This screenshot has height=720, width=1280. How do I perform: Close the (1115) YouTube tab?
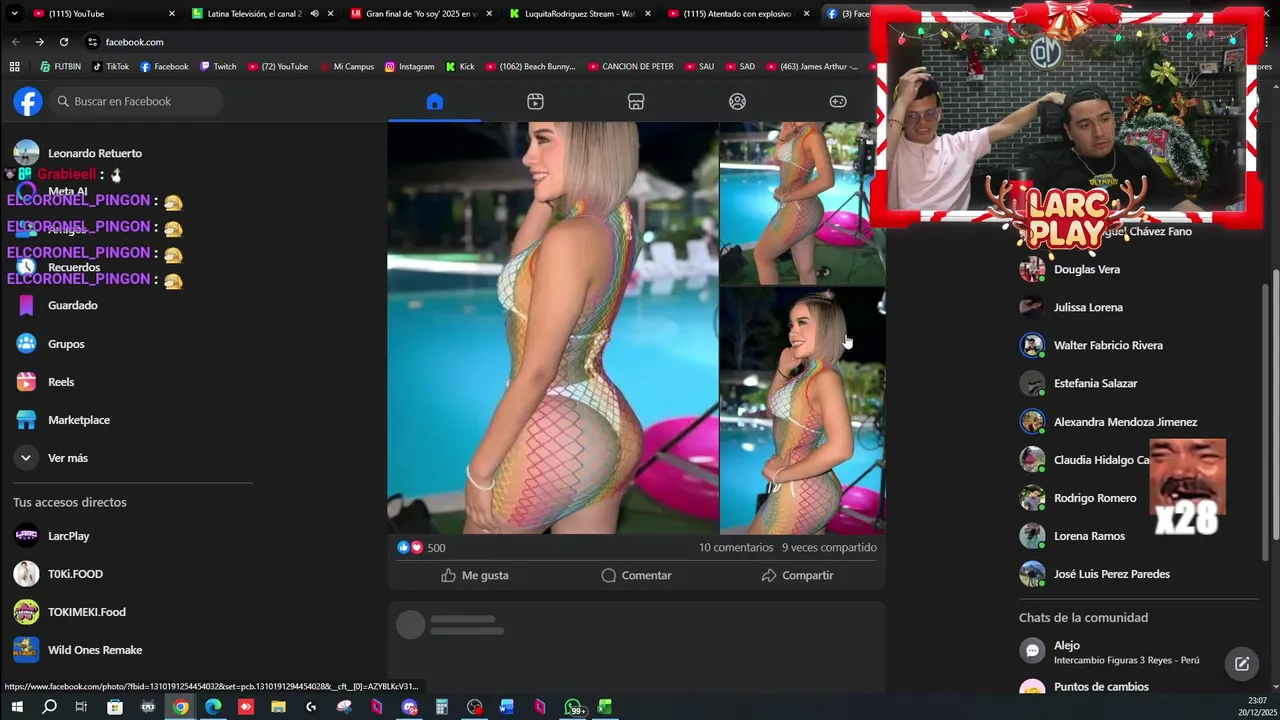(x=171, y=13)
